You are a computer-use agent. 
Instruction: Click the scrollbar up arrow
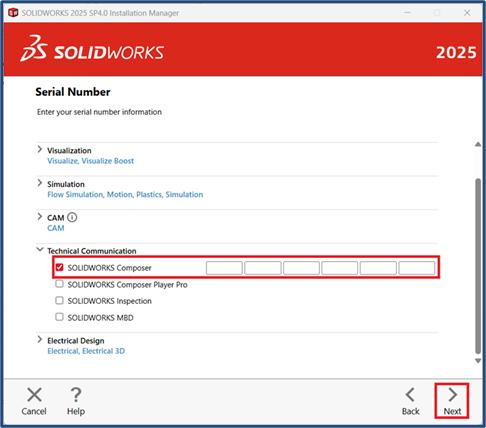478,144
